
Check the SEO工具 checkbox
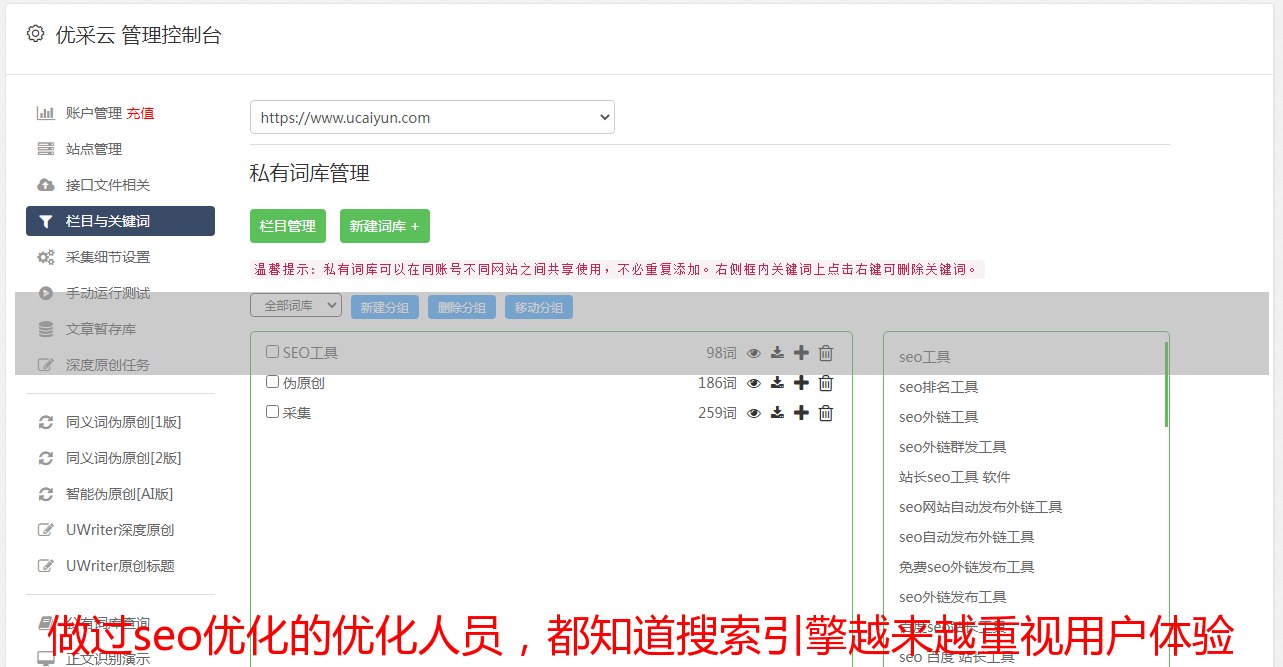tap(272, 352)
